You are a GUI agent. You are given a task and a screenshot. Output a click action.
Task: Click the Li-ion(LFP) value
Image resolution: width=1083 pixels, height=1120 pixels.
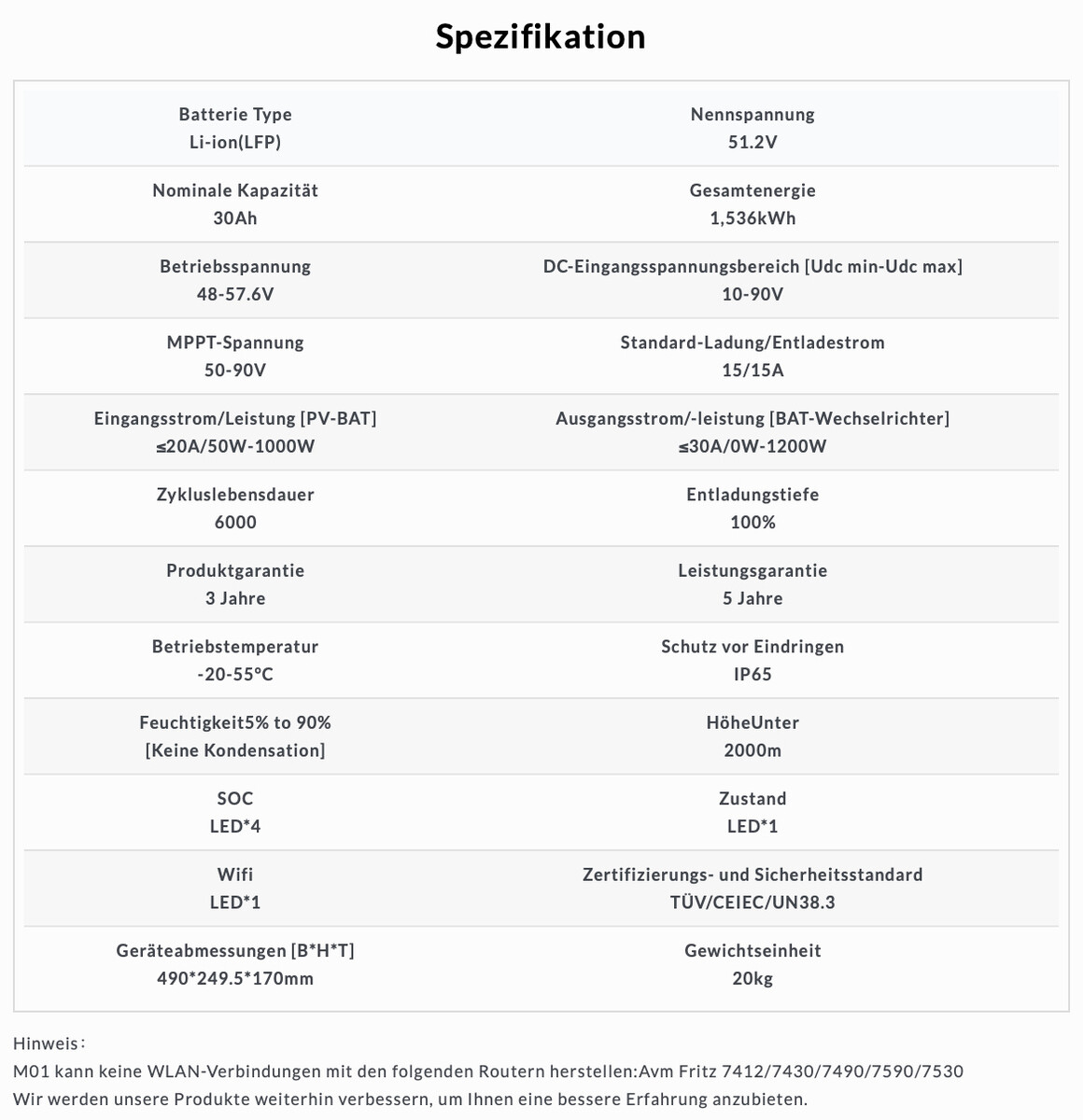pyautogui.click(x=235, y=142)
